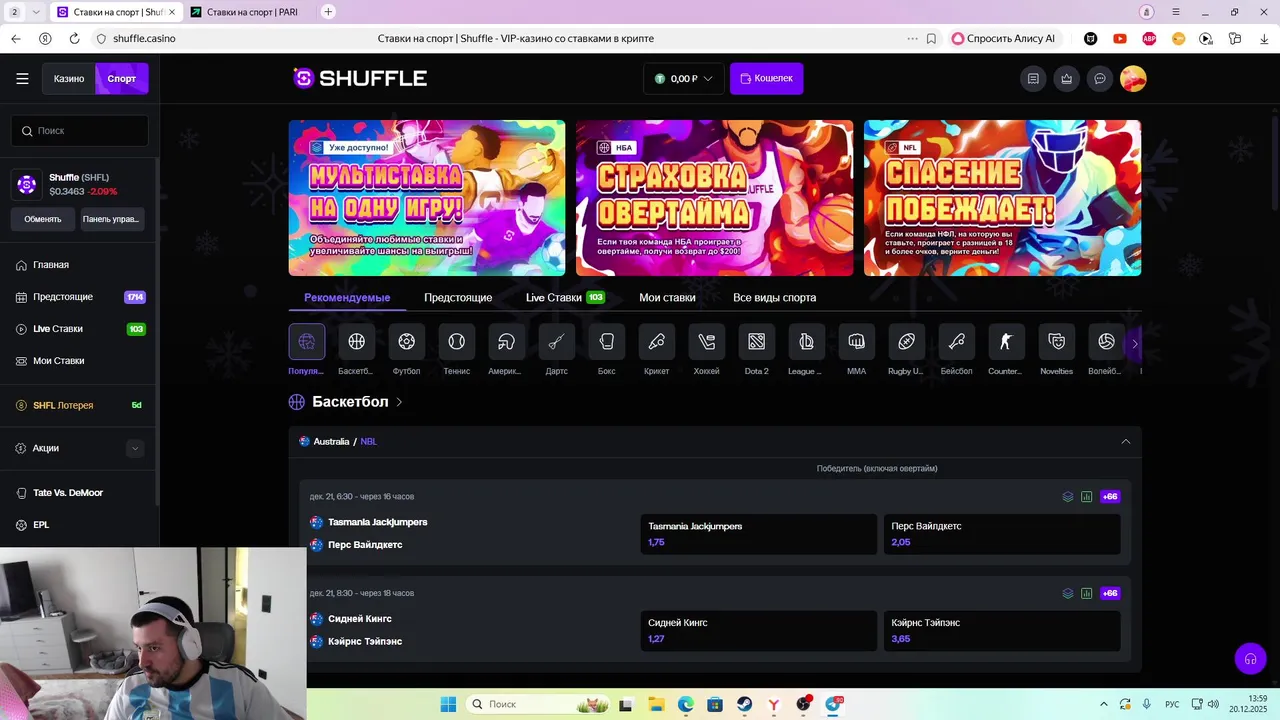This screenshot has width=1280, height=720.
Task: Select the Boxing sport icon
Action: pos(606,342)
